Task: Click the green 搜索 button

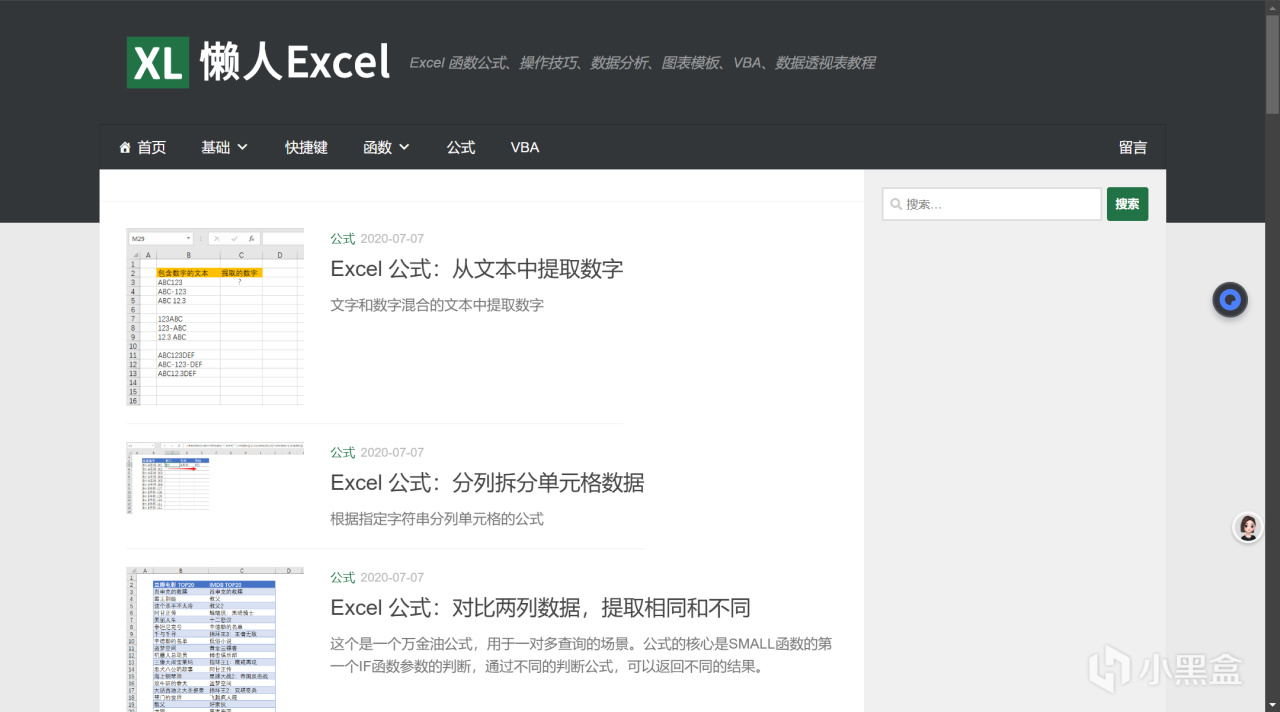Action: 1127,204
